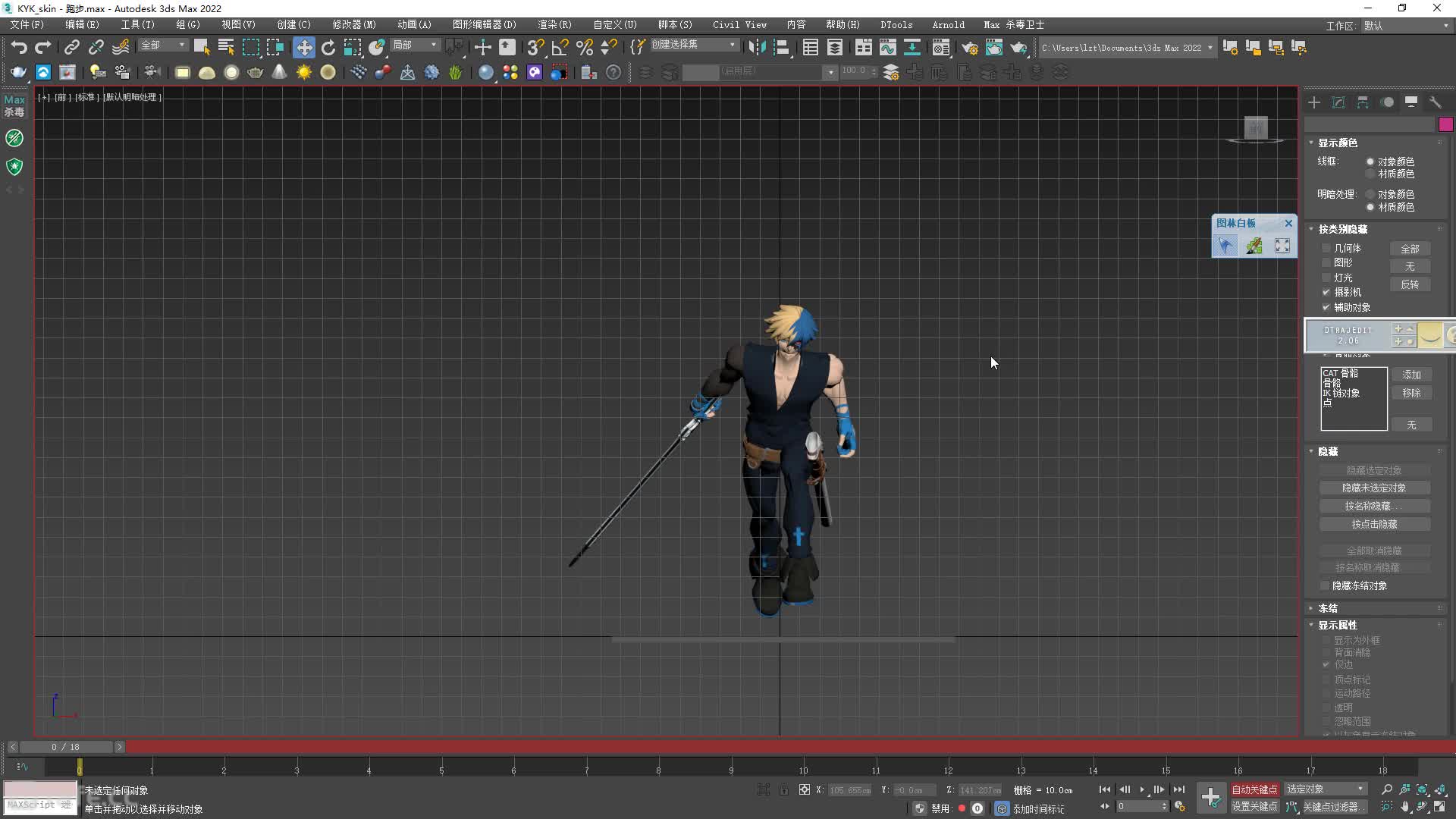Image resolution: width=1456 pixels, height=819 pixels.
Task: Click the 隐藏未选定对象 button
Action: (x=1374, y=488)
